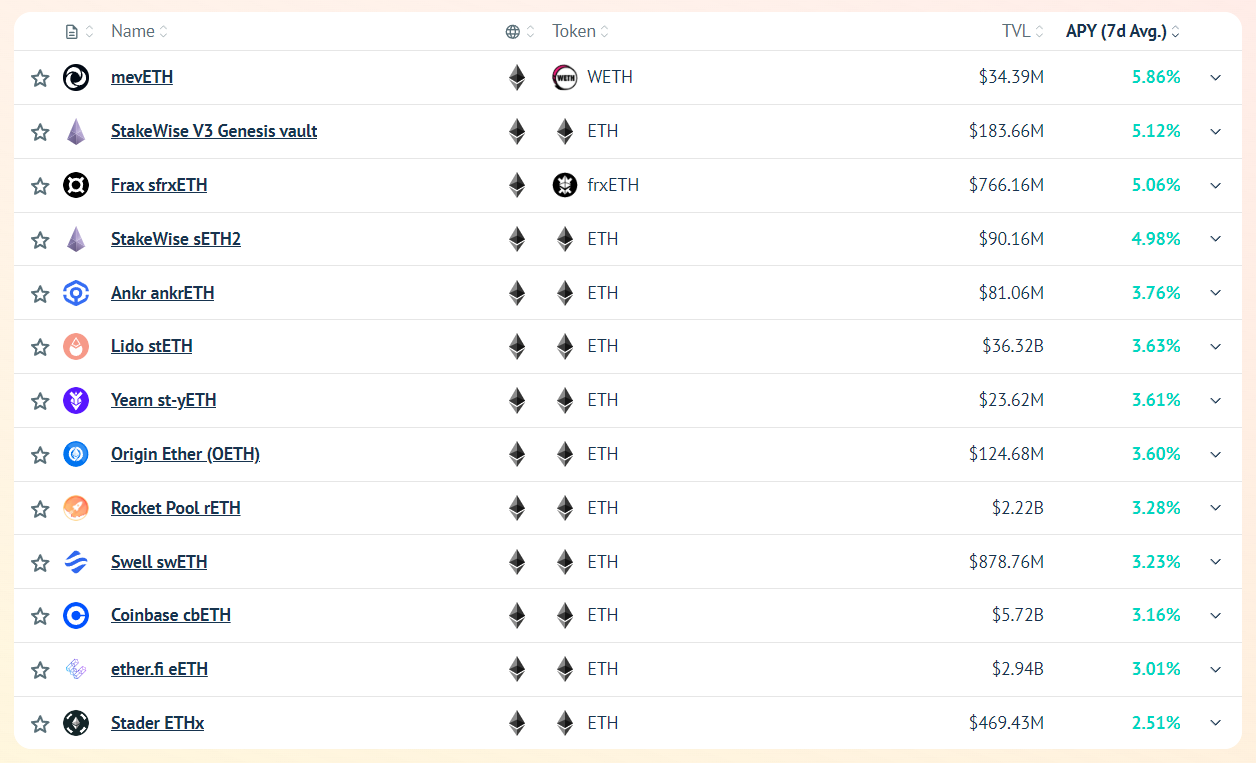Image resolution: width=1256 pixels, height=763 pixels.
Task: Click the Rocket Pool rETH rocket icon
Action: point(76,508)
